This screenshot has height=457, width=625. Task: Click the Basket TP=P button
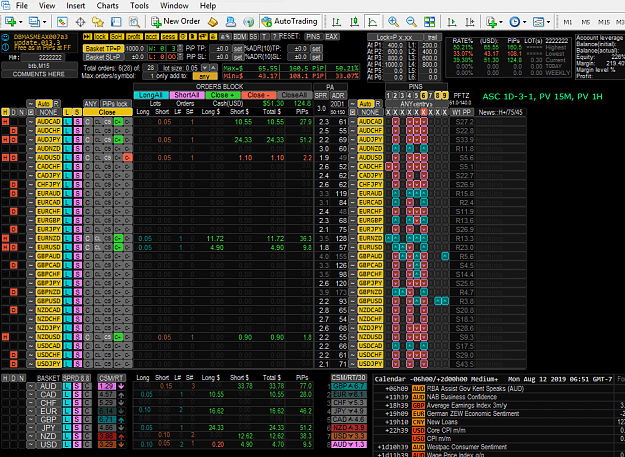(x=103, y=49)
